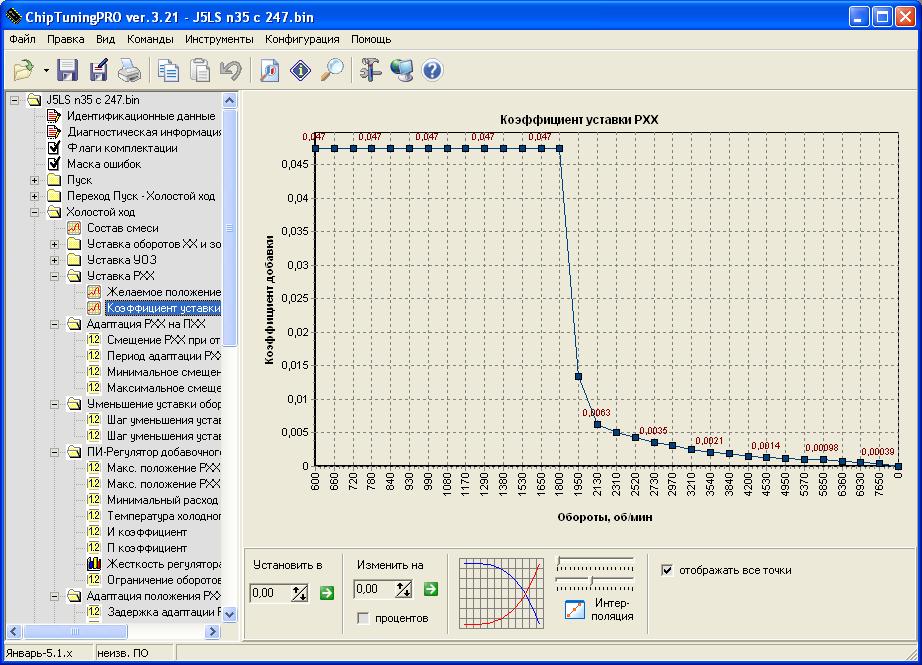Open the Правка menu
Screen dimensions: 922x665
65,39
